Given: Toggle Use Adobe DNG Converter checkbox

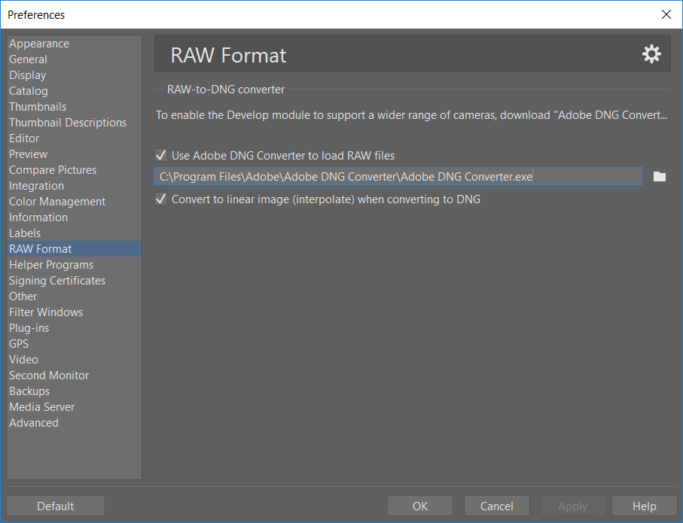Looking at the screenshot, I should coord(161,155).
